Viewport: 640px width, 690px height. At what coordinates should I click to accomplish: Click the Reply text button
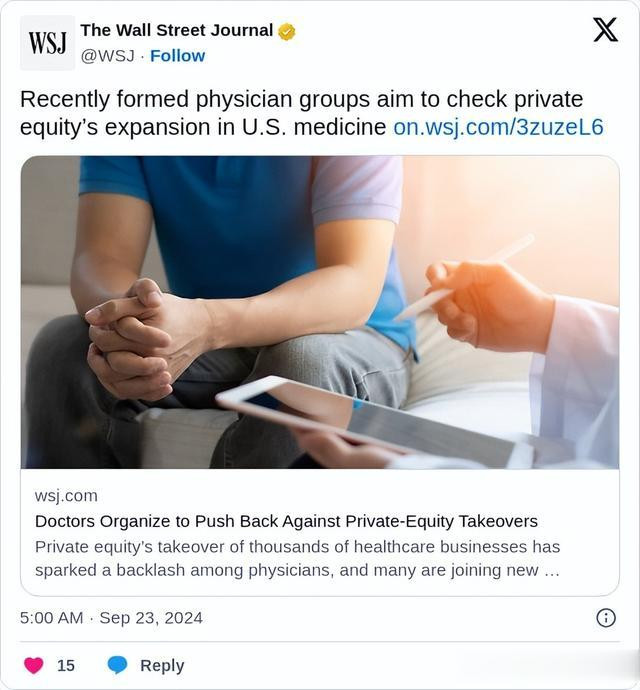click(x=162, y=665)
